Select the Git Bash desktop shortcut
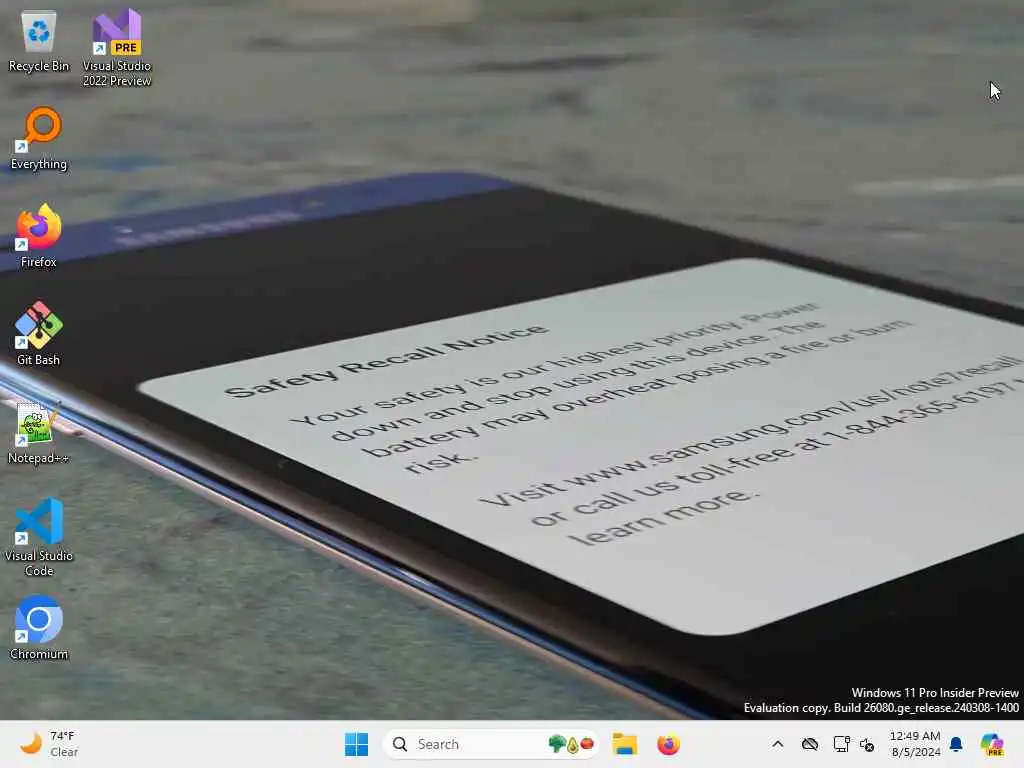The height and width of the screenshot is (768, 1024). (39, 334)
